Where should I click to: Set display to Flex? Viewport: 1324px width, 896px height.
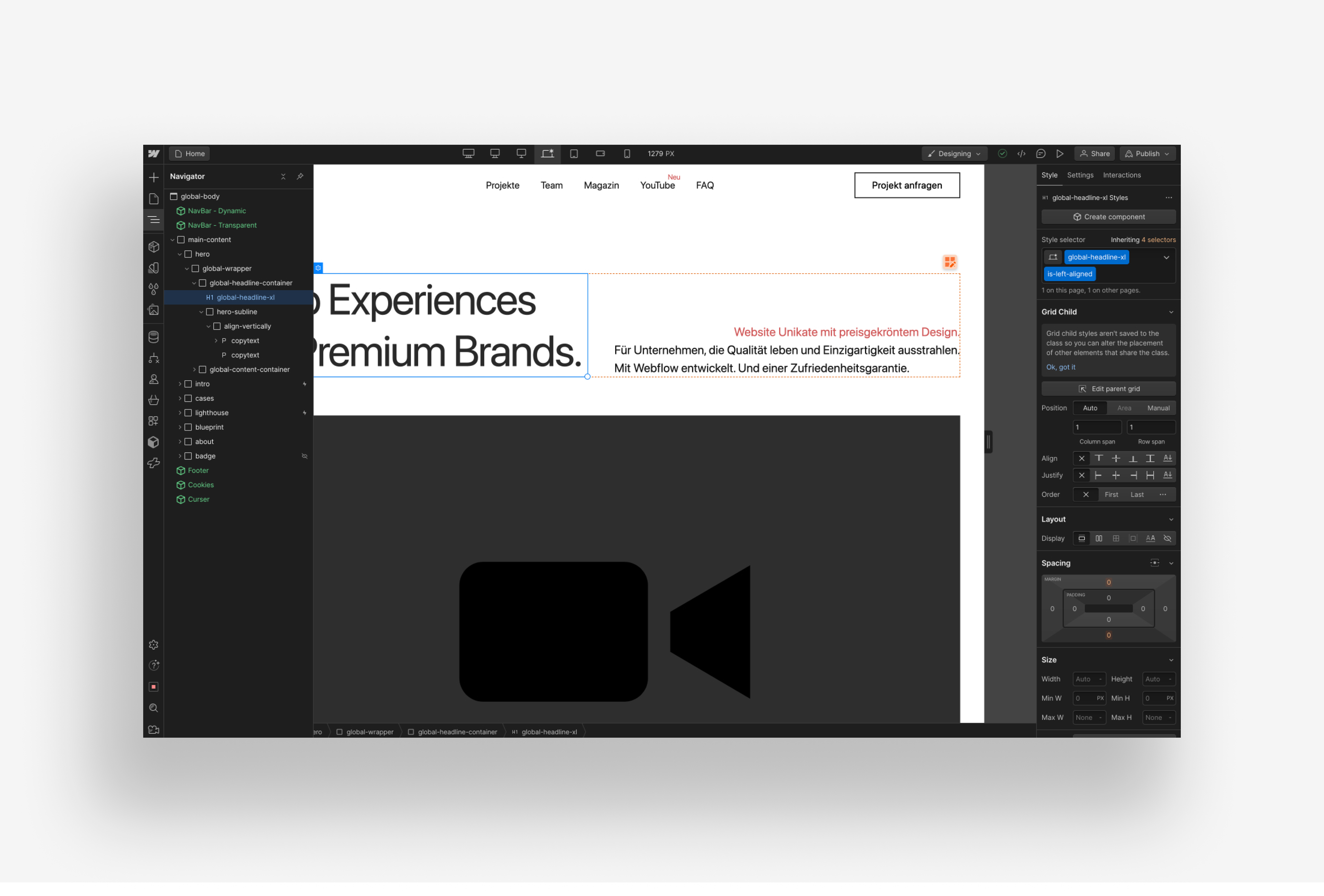(x=1098, y=538)
